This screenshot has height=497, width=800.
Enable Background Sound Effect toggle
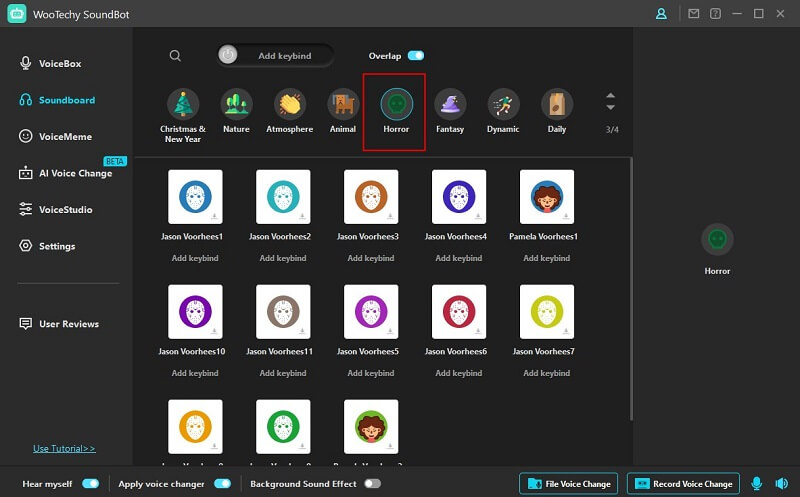coord(372,484)
